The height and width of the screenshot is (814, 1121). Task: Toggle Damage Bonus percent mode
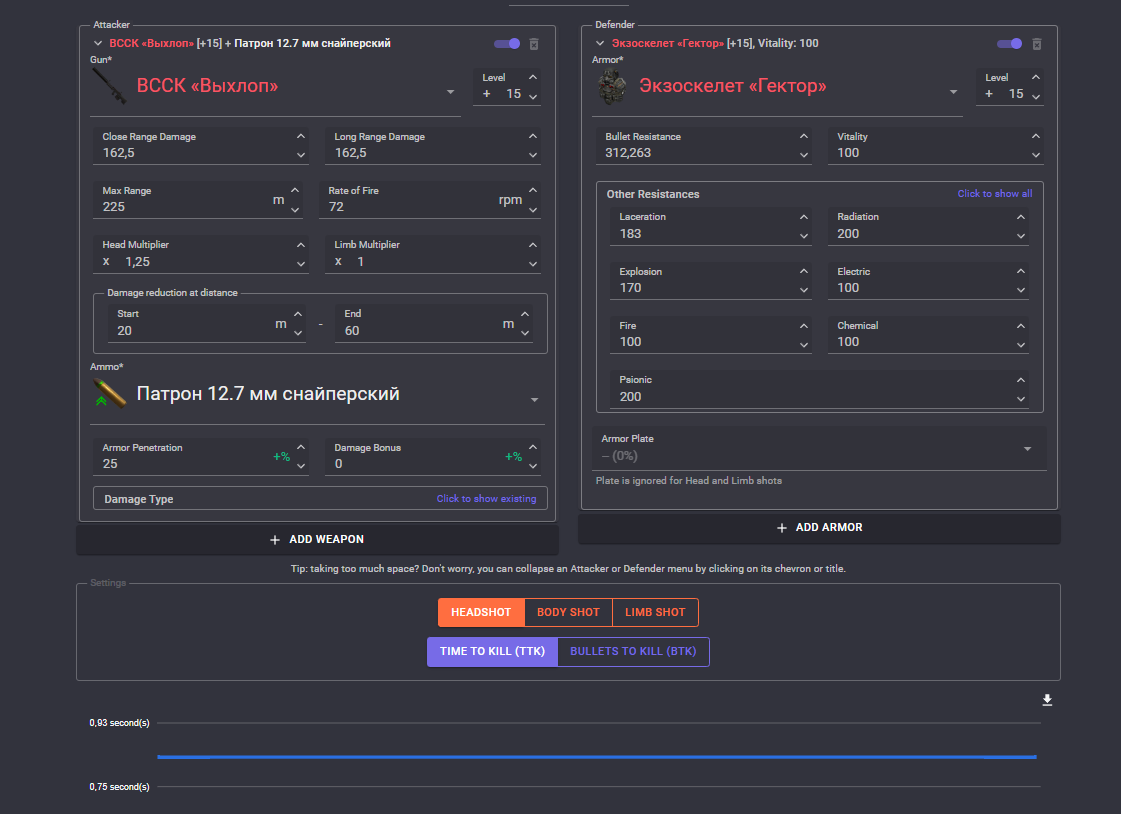coord(513,457)
